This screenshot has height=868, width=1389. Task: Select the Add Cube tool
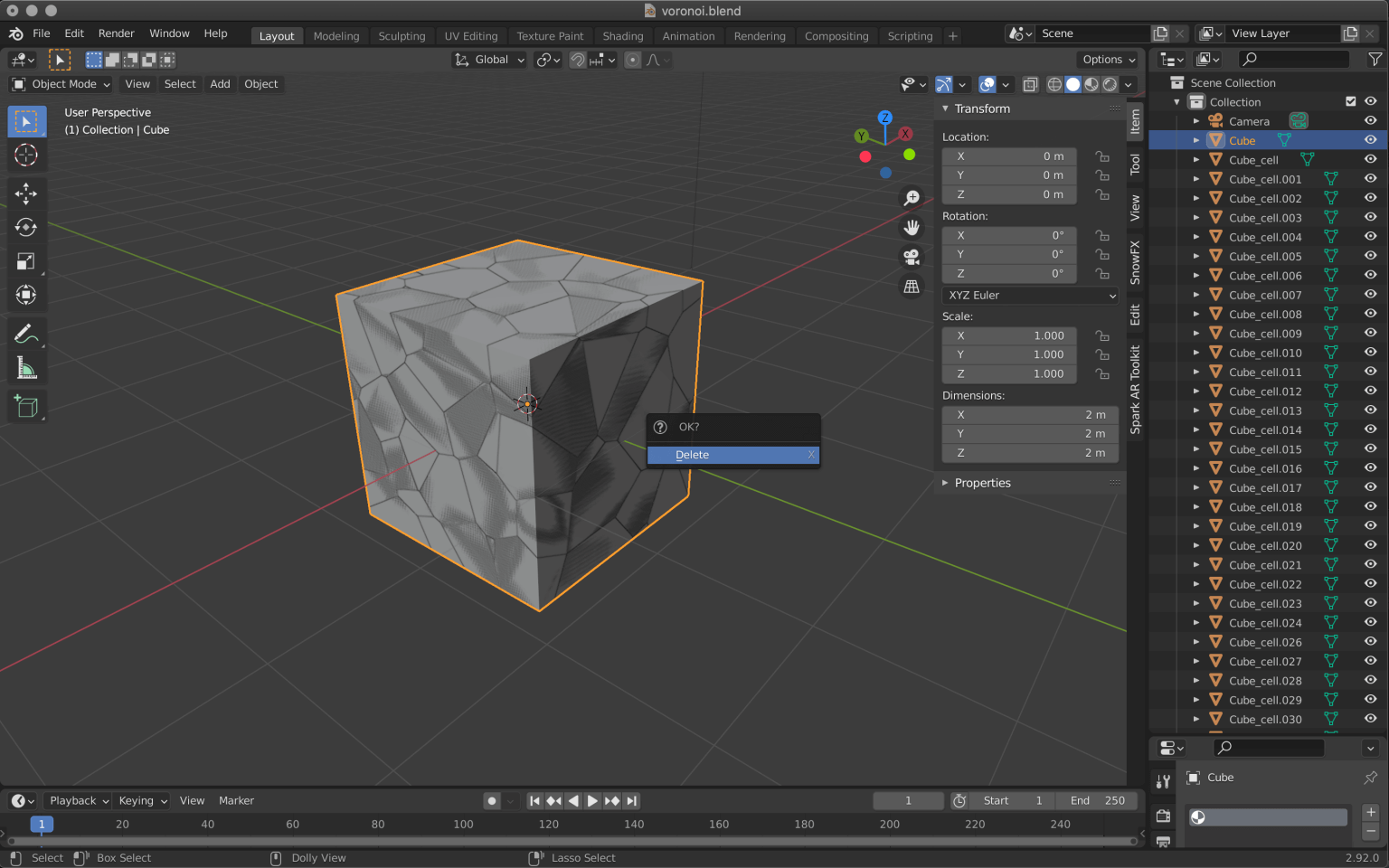[26, 405]
